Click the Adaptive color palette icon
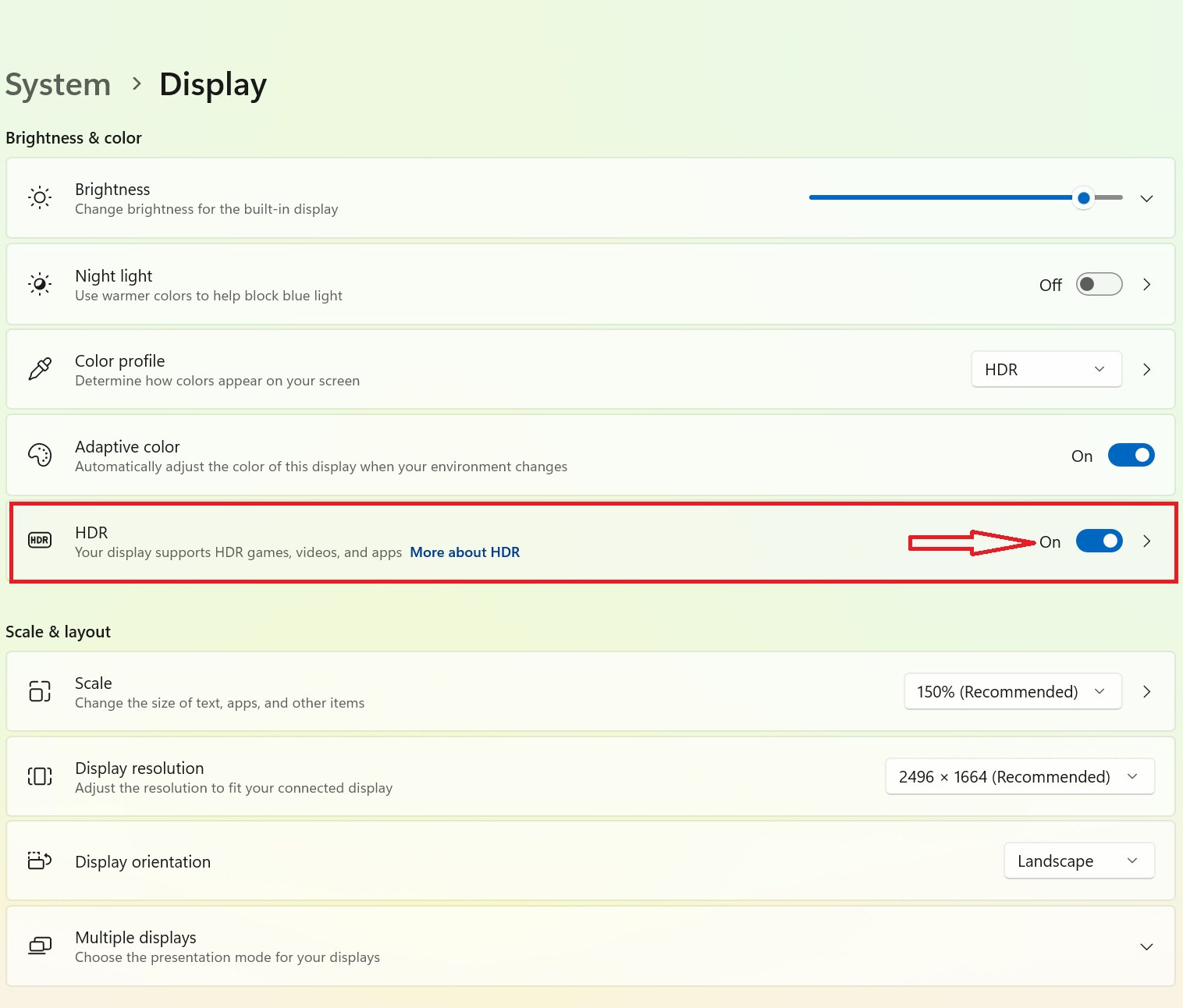 pyautogui.click(x=40, y=455)
